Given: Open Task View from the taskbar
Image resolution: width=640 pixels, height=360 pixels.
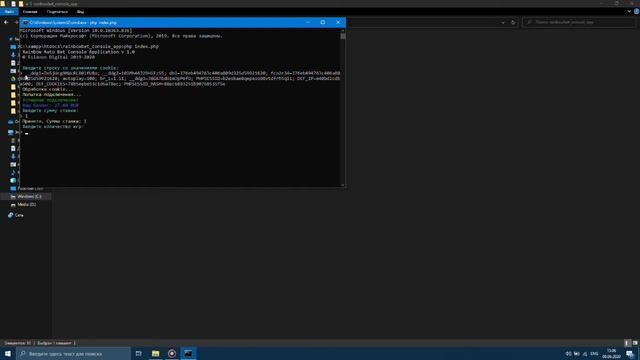Looking at the screenshot, I should click(139, 353).
